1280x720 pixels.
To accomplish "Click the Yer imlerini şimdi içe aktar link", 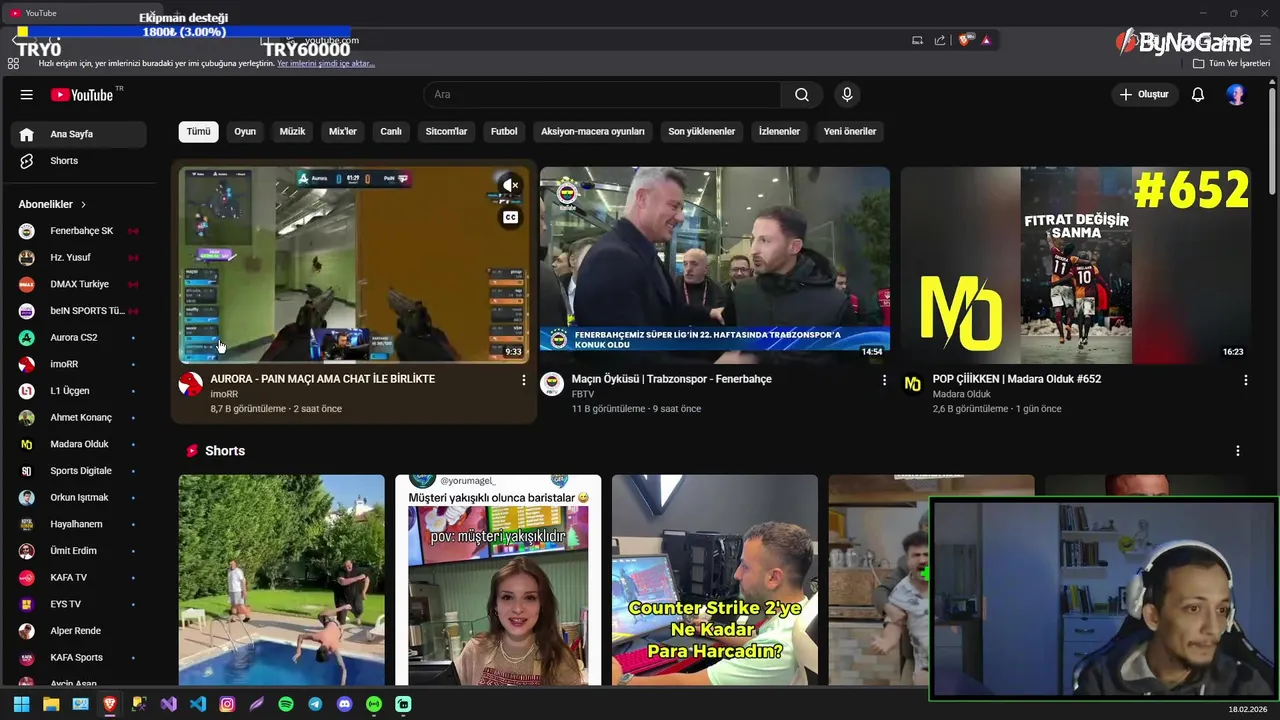I will (x=326, y=63).
